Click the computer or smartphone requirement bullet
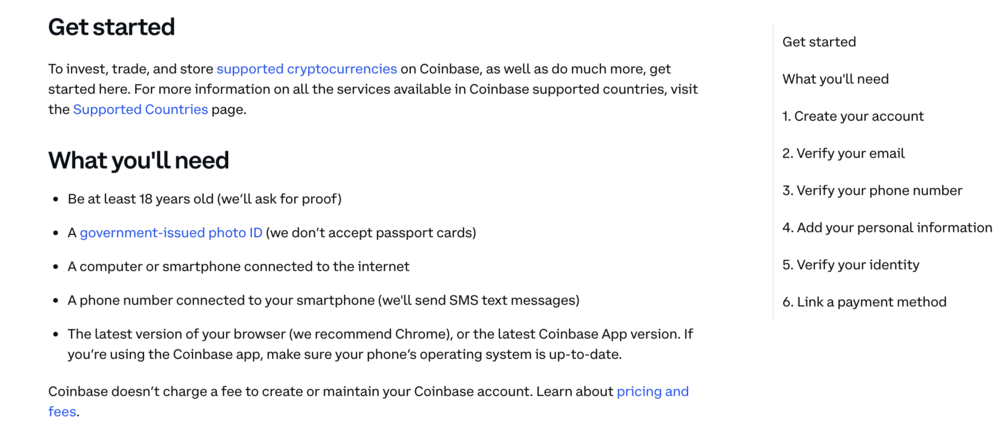The image size is (1000, 434). [x=239, y=266]
